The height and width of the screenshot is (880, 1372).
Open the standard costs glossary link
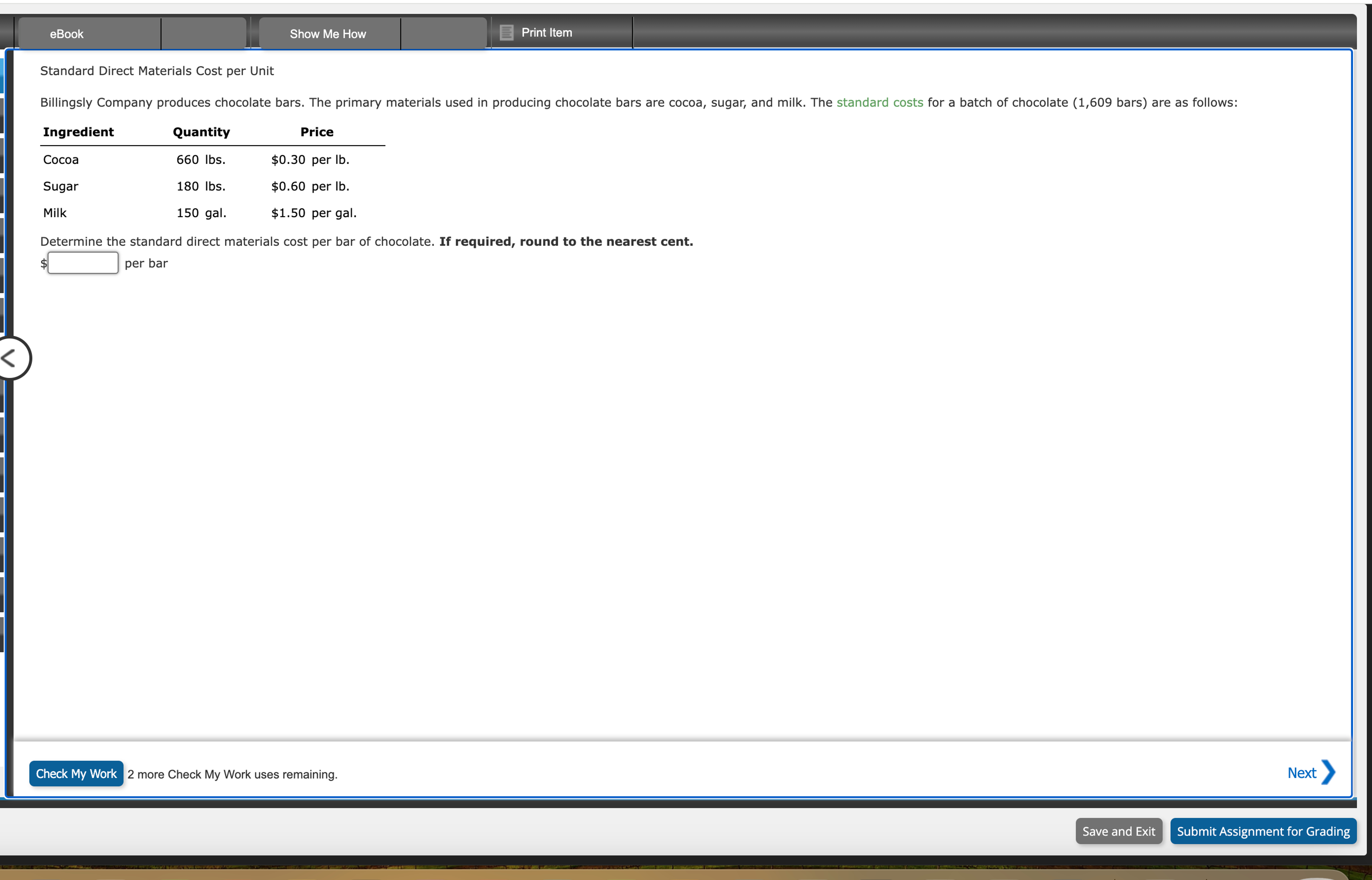click(879, 102)
